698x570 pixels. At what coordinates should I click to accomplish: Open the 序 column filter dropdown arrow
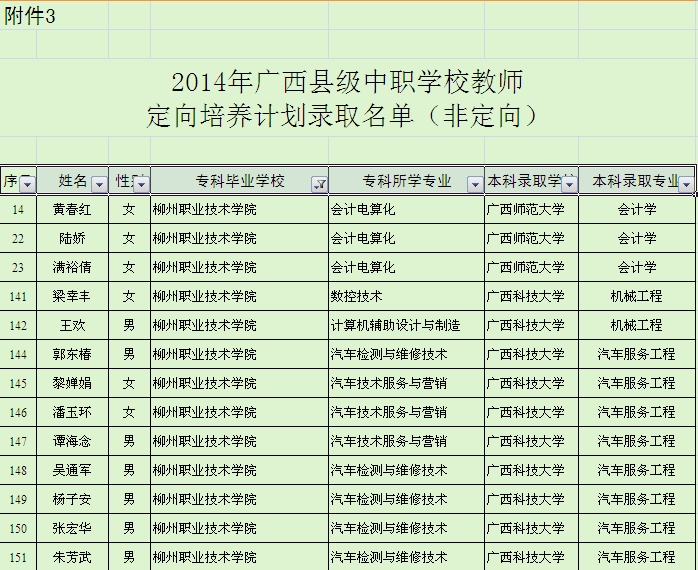tap(27, 184)
